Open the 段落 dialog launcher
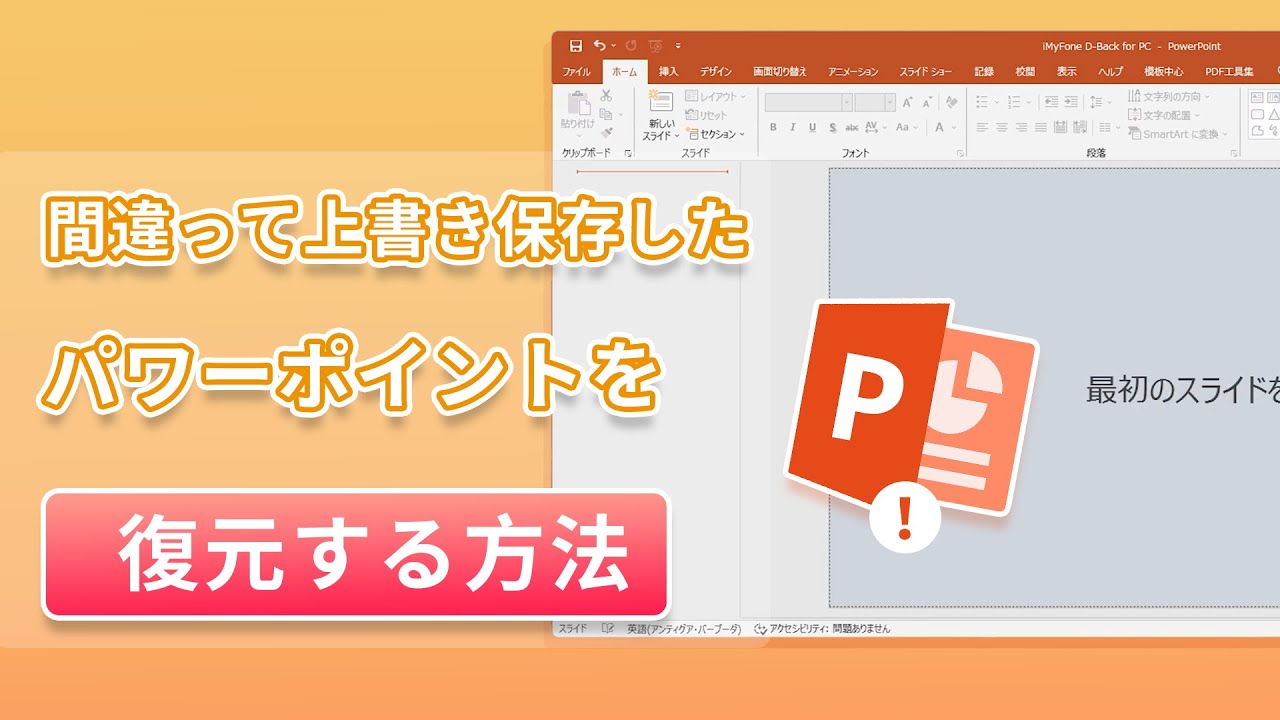This screenshot has width=1280, height=720. coord(1234,153)
